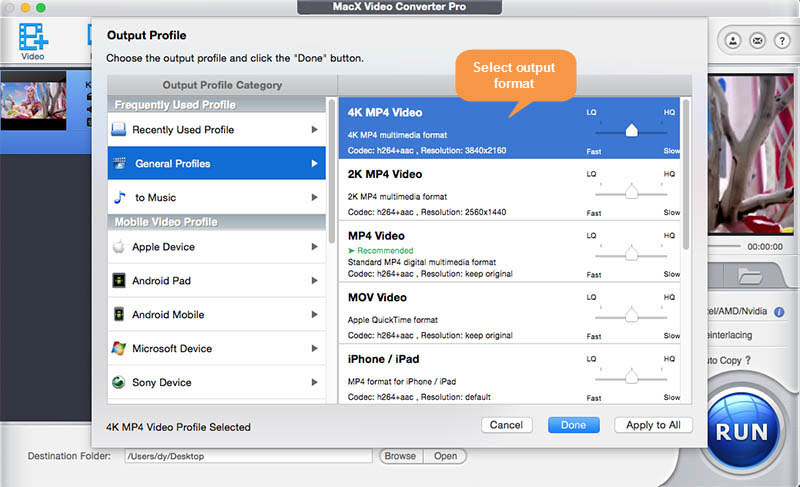Expand the Microsoft Device arrow
This screenshot has height=487, width=800.
[315, 348]
